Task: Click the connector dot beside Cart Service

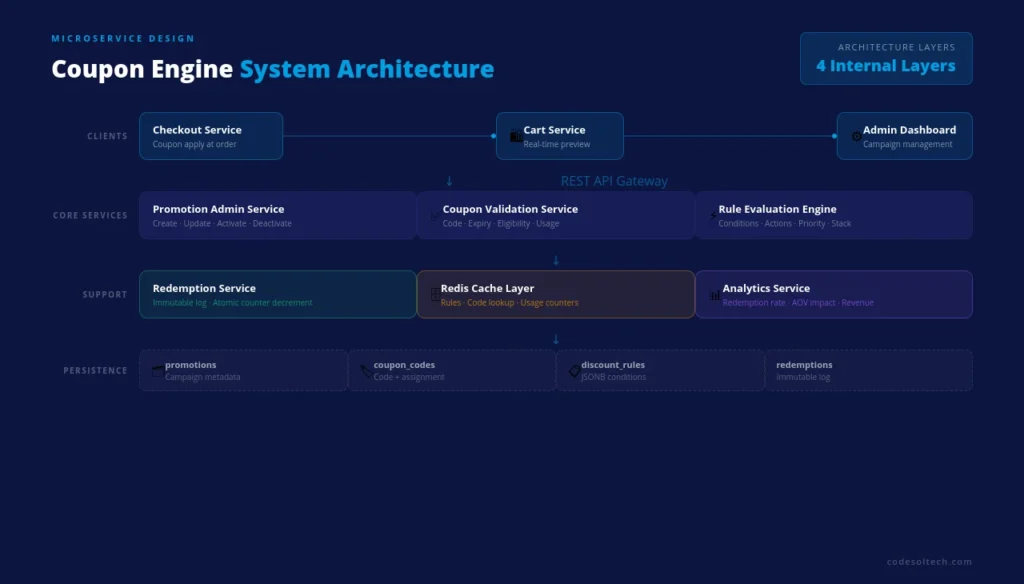Action: [493, 136]
